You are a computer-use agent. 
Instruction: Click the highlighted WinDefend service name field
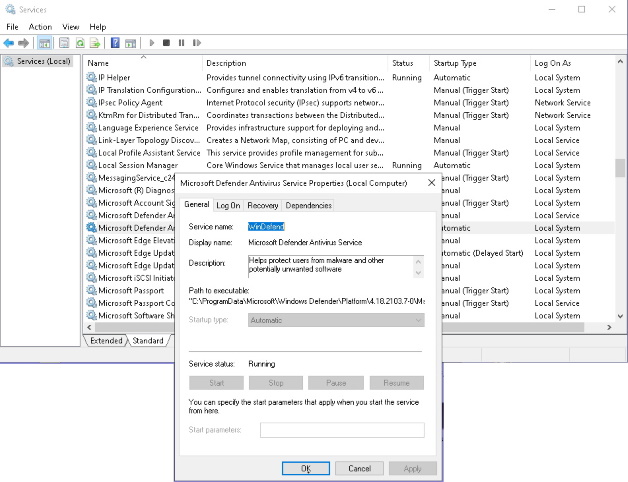click(x=266, y=227)
